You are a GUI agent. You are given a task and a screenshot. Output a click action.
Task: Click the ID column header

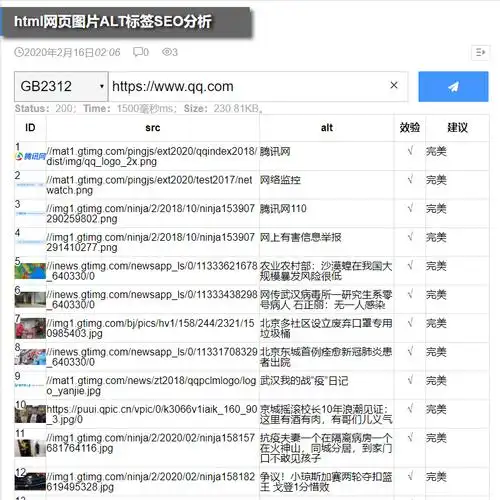[30, 128]
